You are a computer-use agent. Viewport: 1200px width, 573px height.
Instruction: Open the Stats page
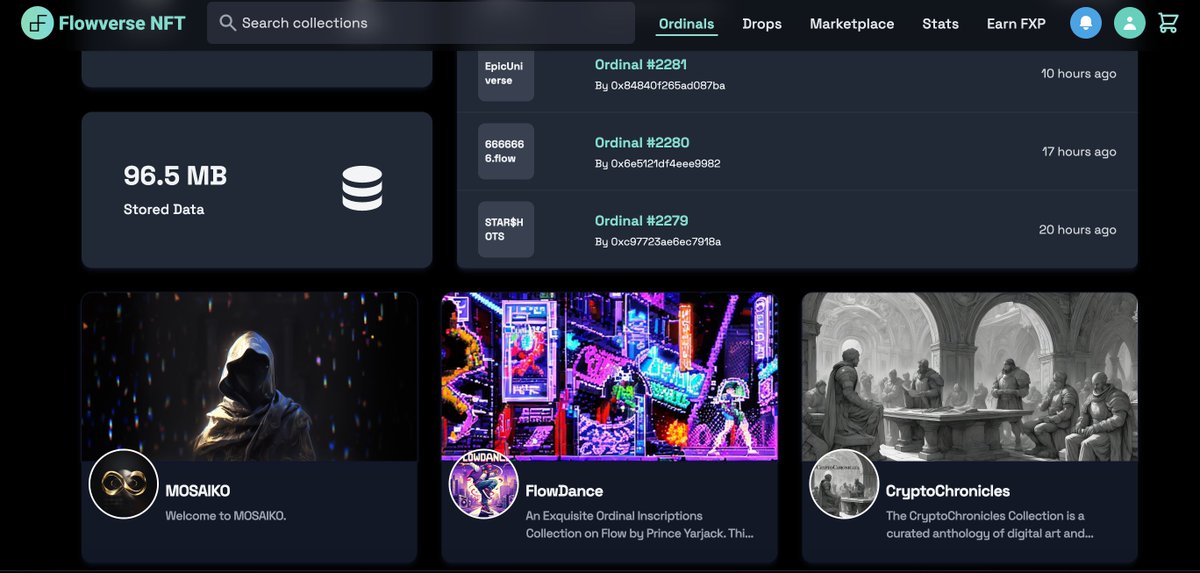(x=940, y=23)
